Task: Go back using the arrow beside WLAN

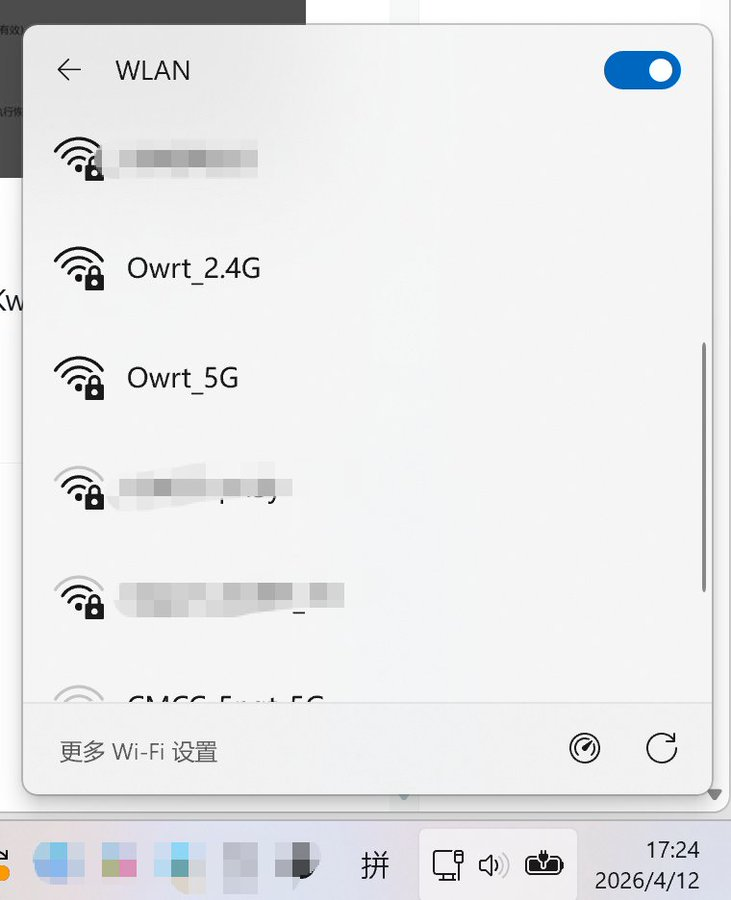Action: pyautogui.click(x=69, y=70)
